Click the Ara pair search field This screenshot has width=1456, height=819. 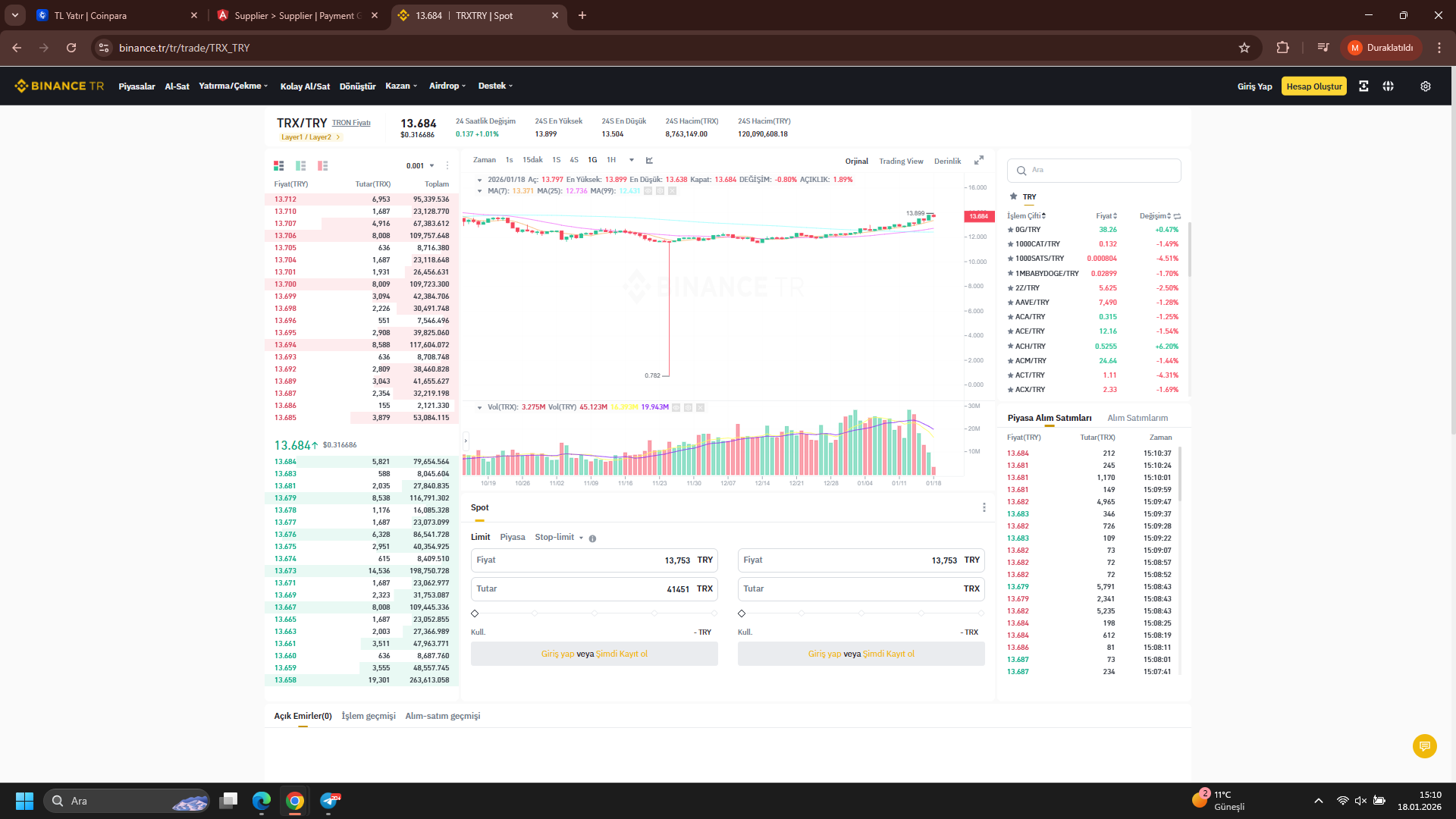pos(1094,171)
